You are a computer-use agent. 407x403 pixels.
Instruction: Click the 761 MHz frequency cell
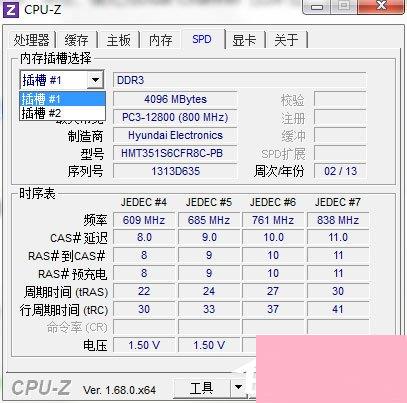coord(273,220)
